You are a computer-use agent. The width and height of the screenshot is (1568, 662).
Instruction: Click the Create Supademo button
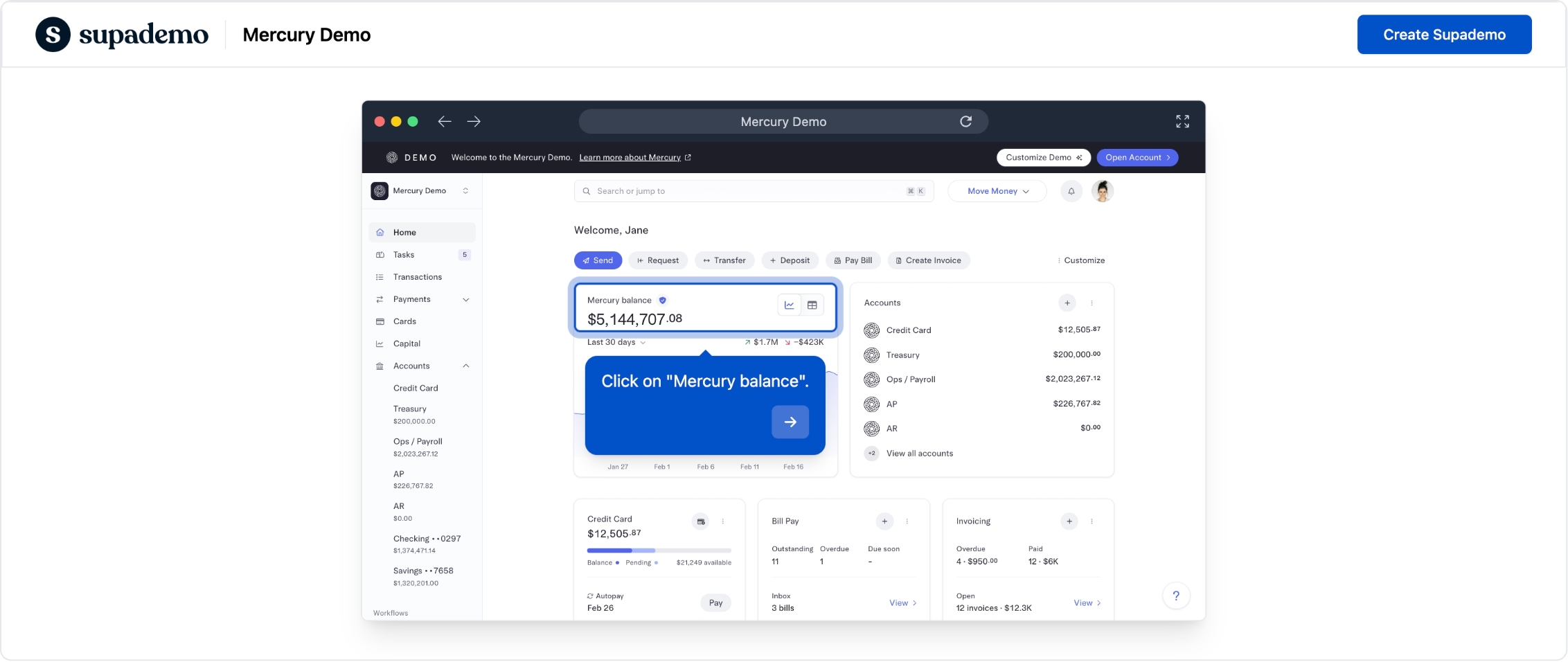click(x=1443, y=35)
